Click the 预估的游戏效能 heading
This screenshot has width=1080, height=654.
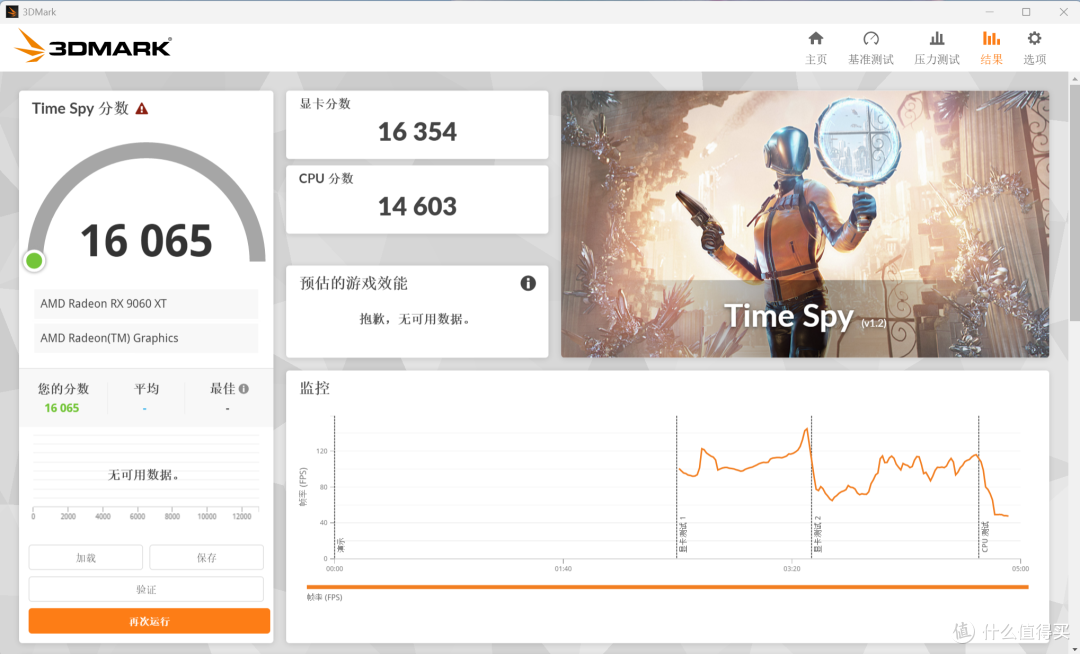353,283
